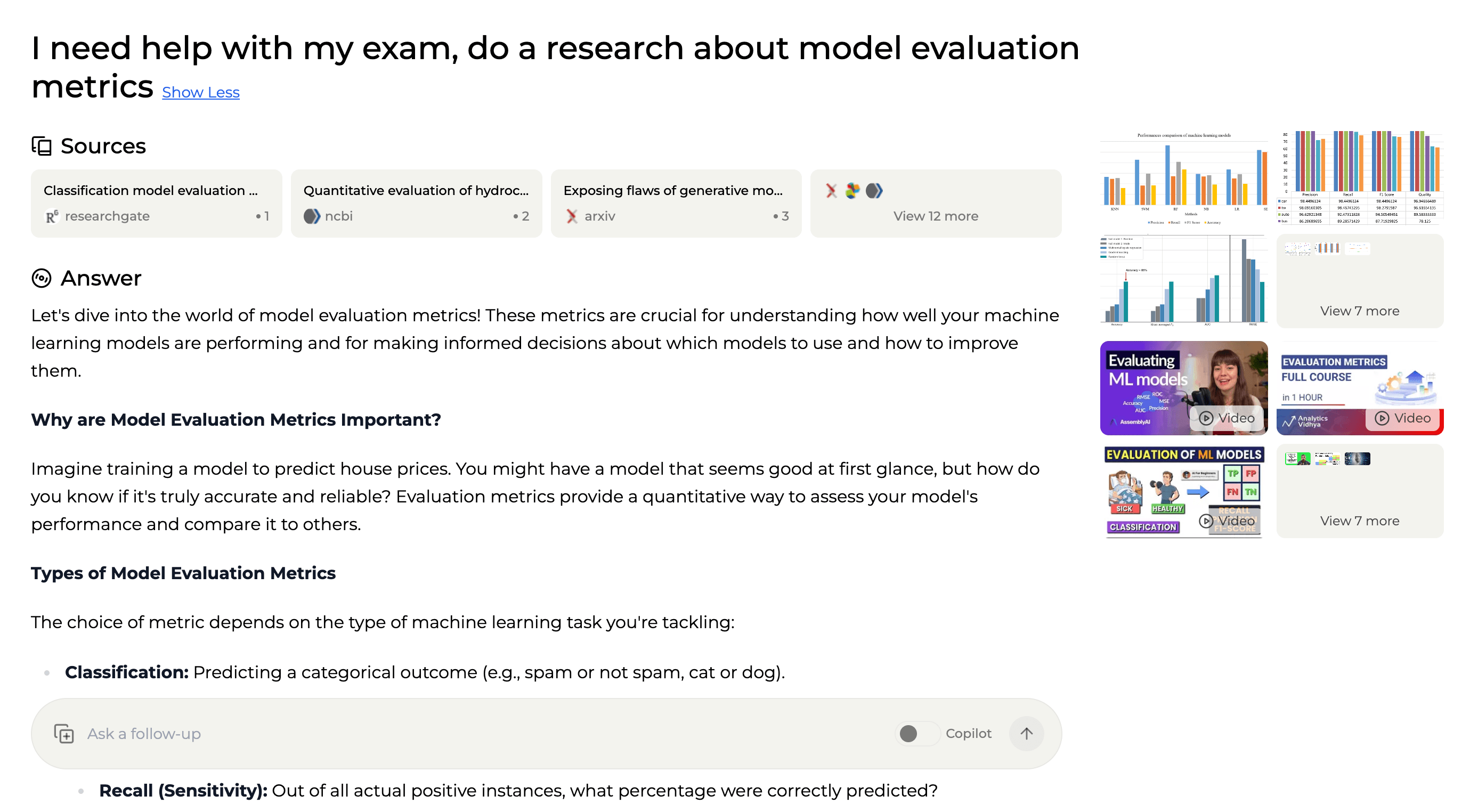
Task: Expand images with View 7 more
Action: 1360,281
